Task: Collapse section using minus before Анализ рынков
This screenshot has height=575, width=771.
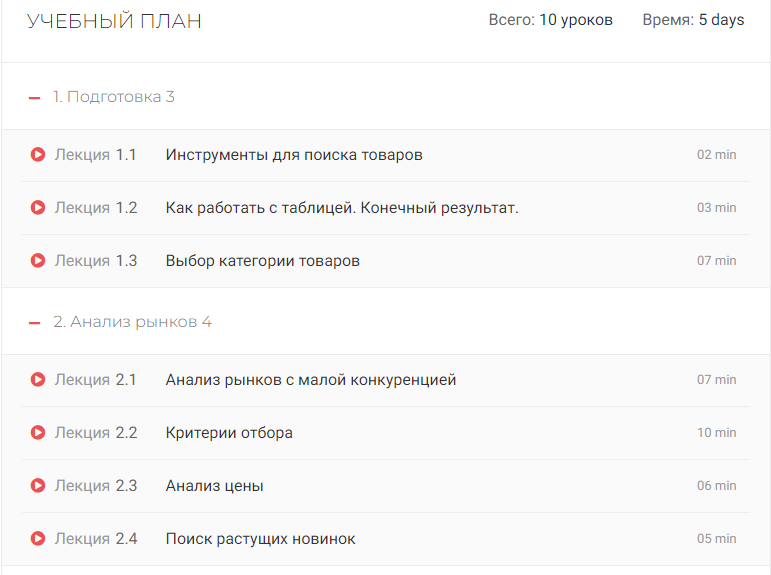Action: [35, 323]
